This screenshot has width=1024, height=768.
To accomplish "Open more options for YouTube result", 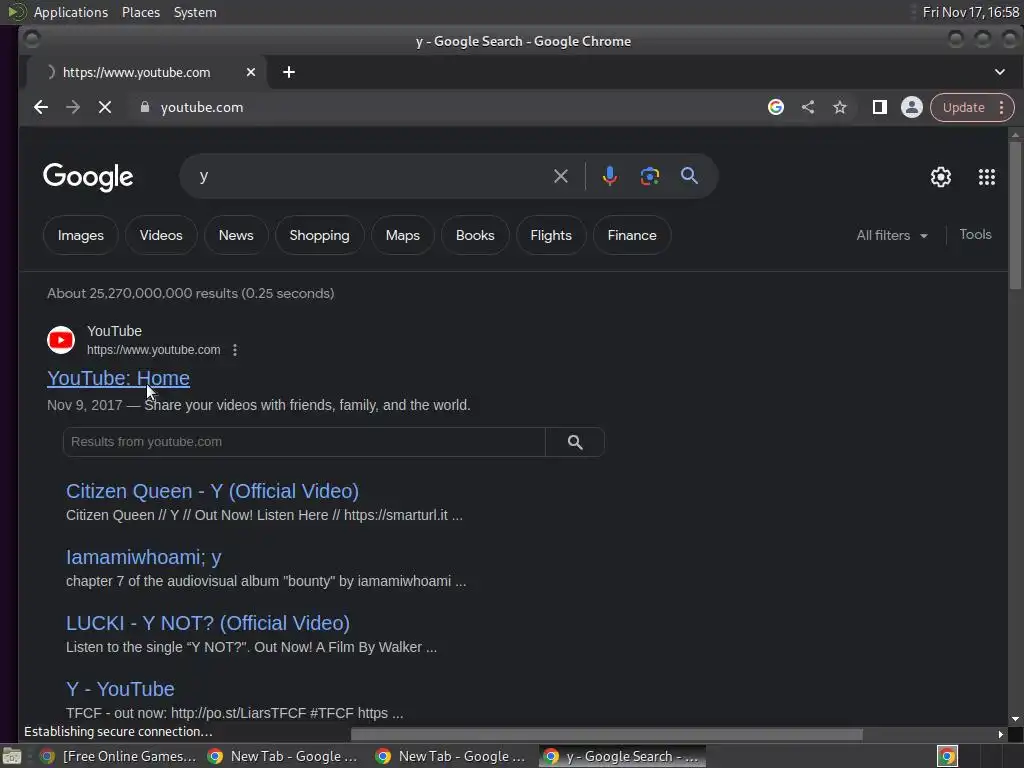I will coord(235,350).
